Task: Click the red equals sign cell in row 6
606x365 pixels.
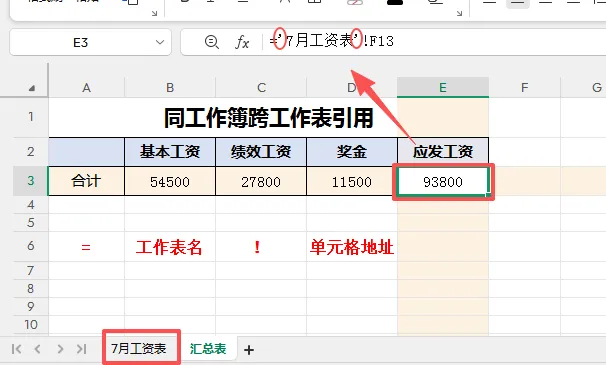Action: pos(87,246)
